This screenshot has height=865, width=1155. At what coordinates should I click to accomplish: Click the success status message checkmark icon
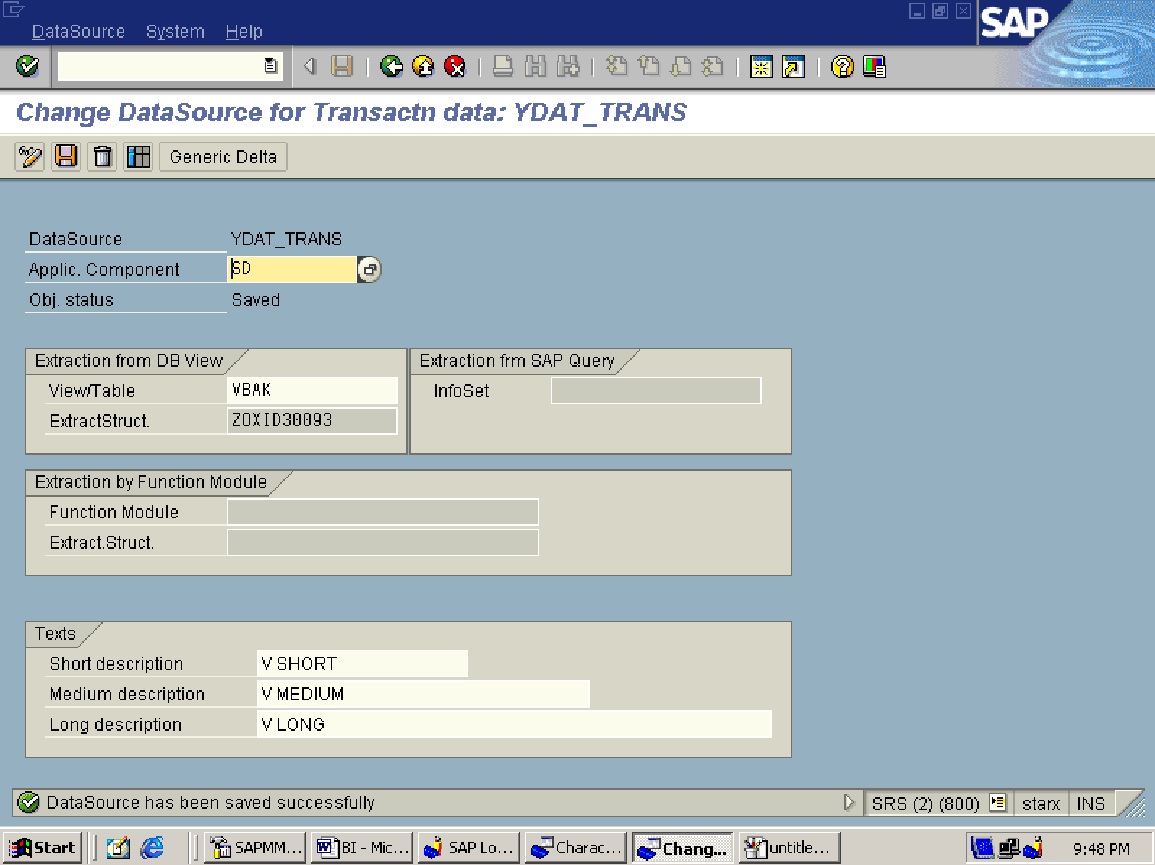coord(29,802)
